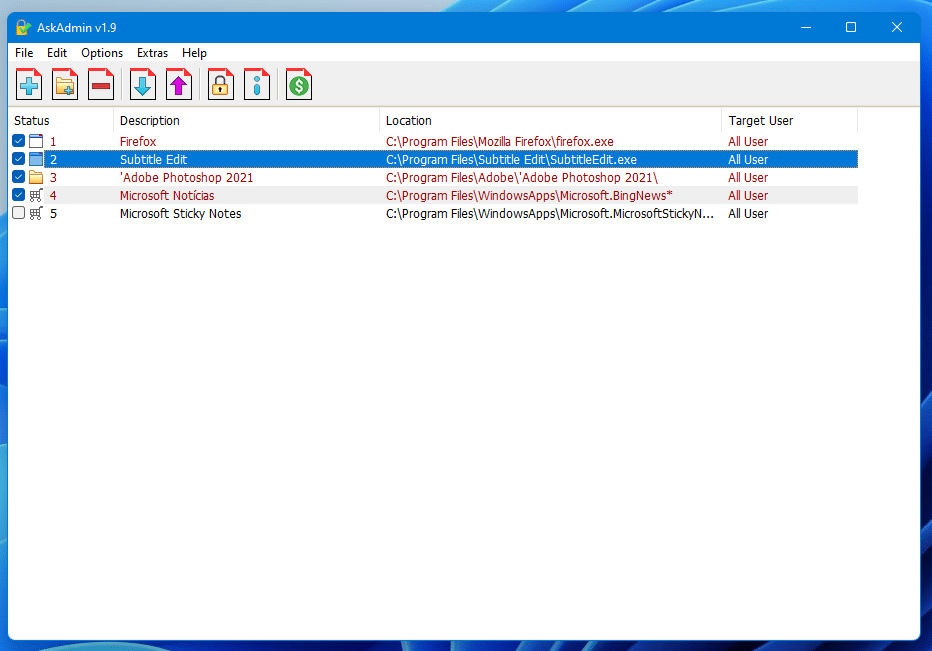Sort by the Status column header
Viewport: 932px width, 651px height.
(61, 121)
